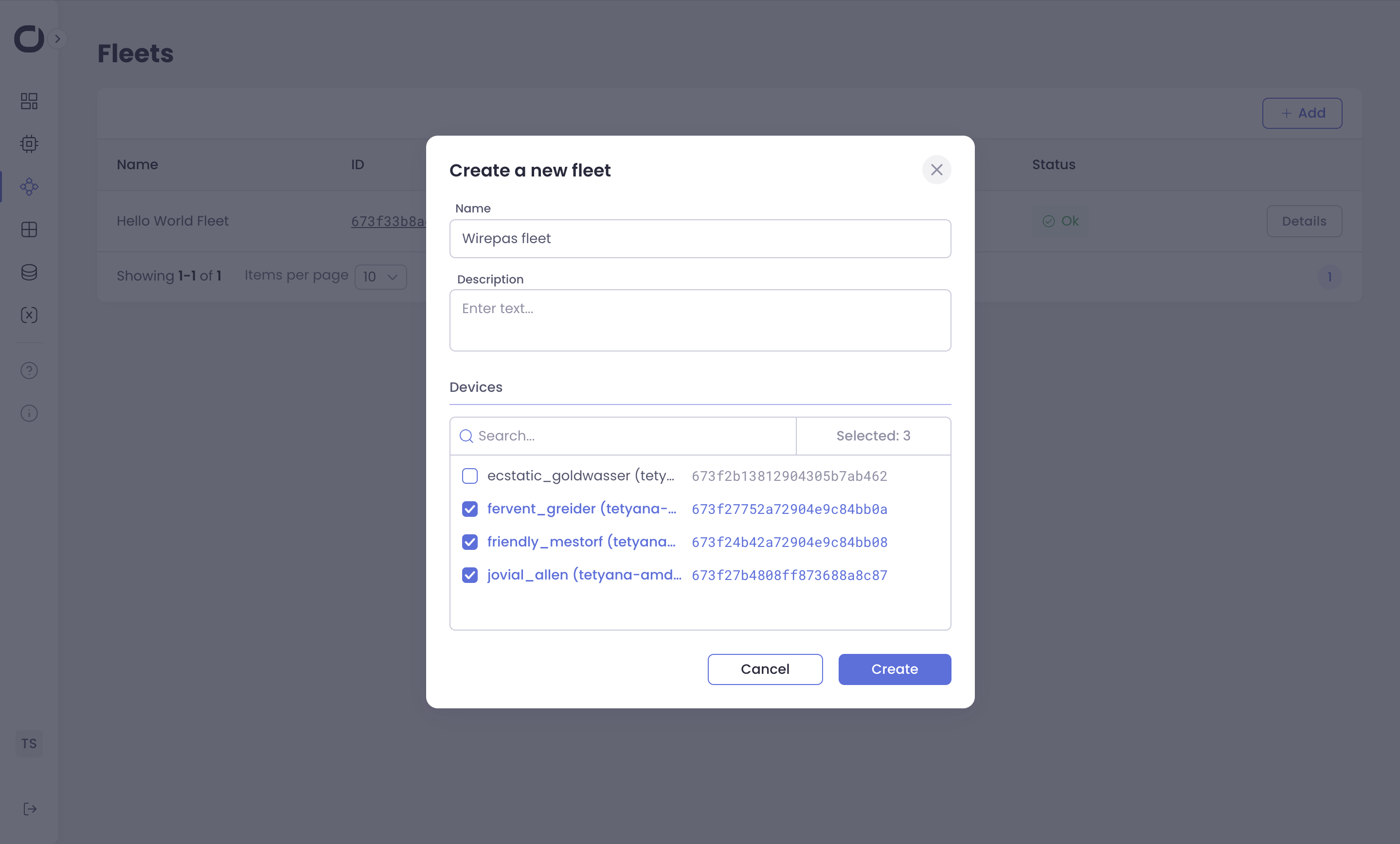Screen dimensions: 1400x844
Task: Open the info circle icon in sidebar
Action: coord(29,413)
